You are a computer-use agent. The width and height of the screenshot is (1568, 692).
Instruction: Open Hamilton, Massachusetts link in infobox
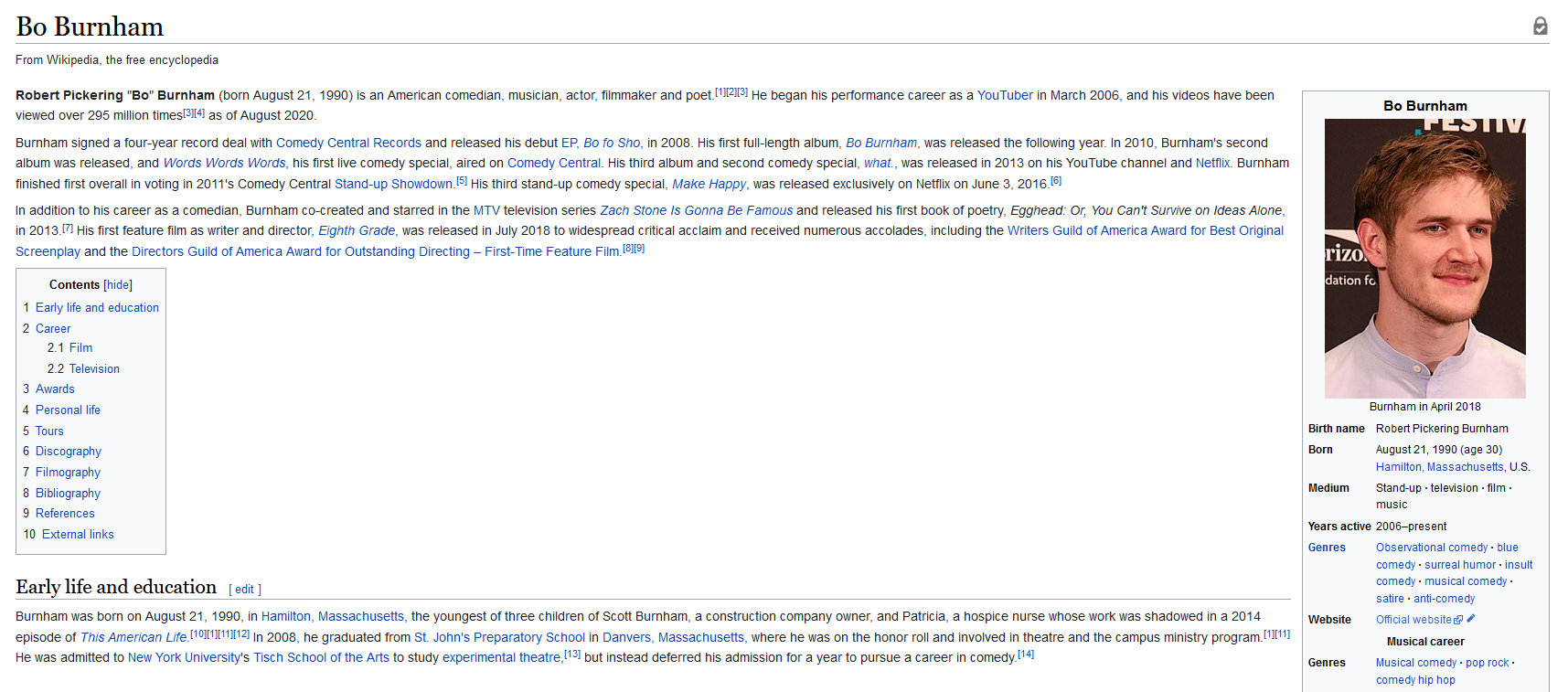[1440, 467]
